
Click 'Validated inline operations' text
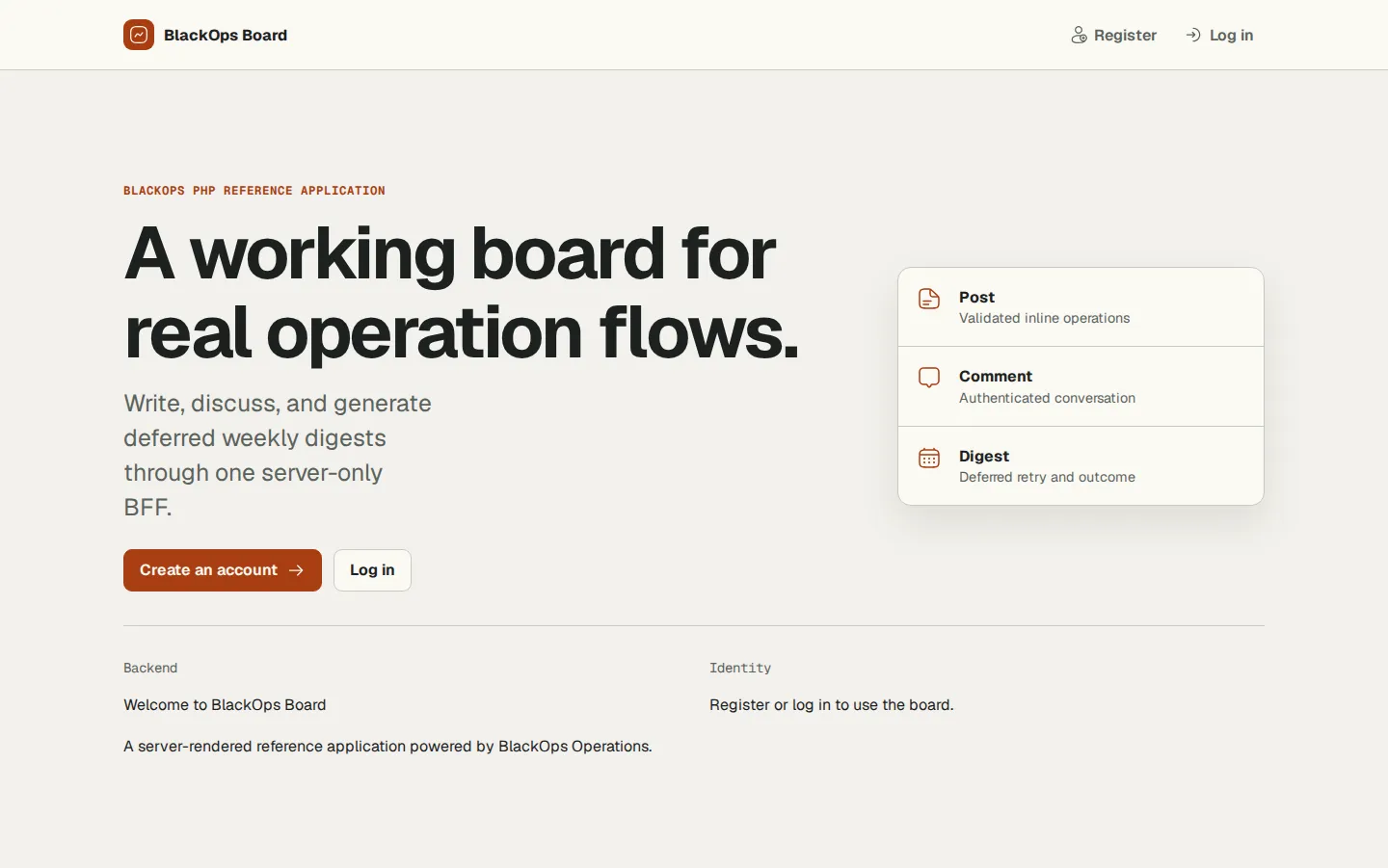pyautogui.click(x=1044, y=318)
